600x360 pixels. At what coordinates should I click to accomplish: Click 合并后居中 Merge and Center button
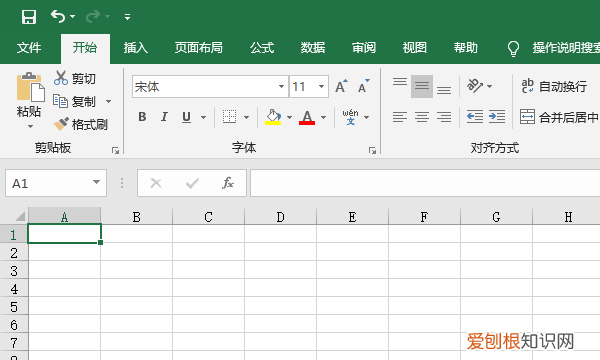[x=559, y=117]
